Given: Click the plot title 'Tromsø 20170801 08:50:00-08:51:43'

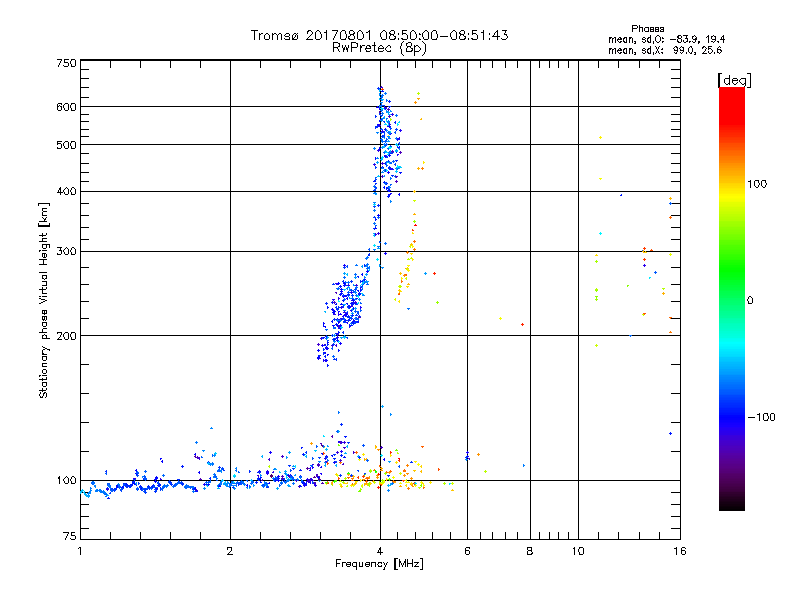Looking at the screenshot, I should pyautogui.click(x=379, y=35).
